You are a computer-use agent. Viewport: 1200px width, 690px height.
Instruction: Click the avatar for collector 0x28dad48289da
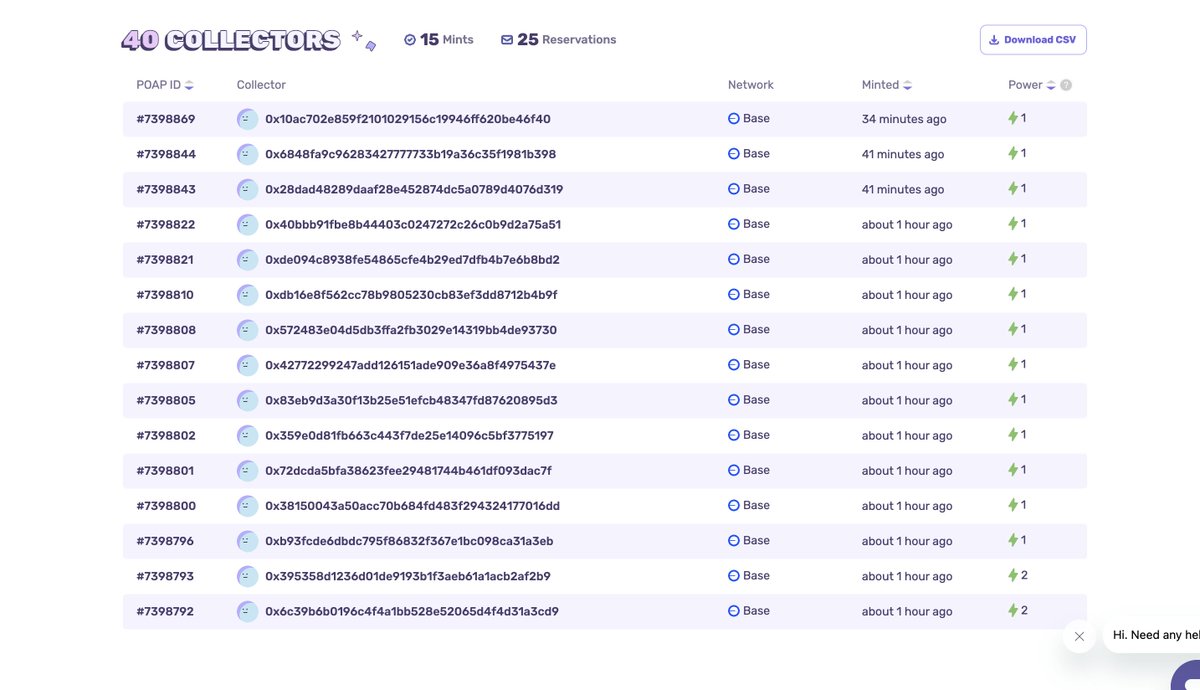(247, 189)
